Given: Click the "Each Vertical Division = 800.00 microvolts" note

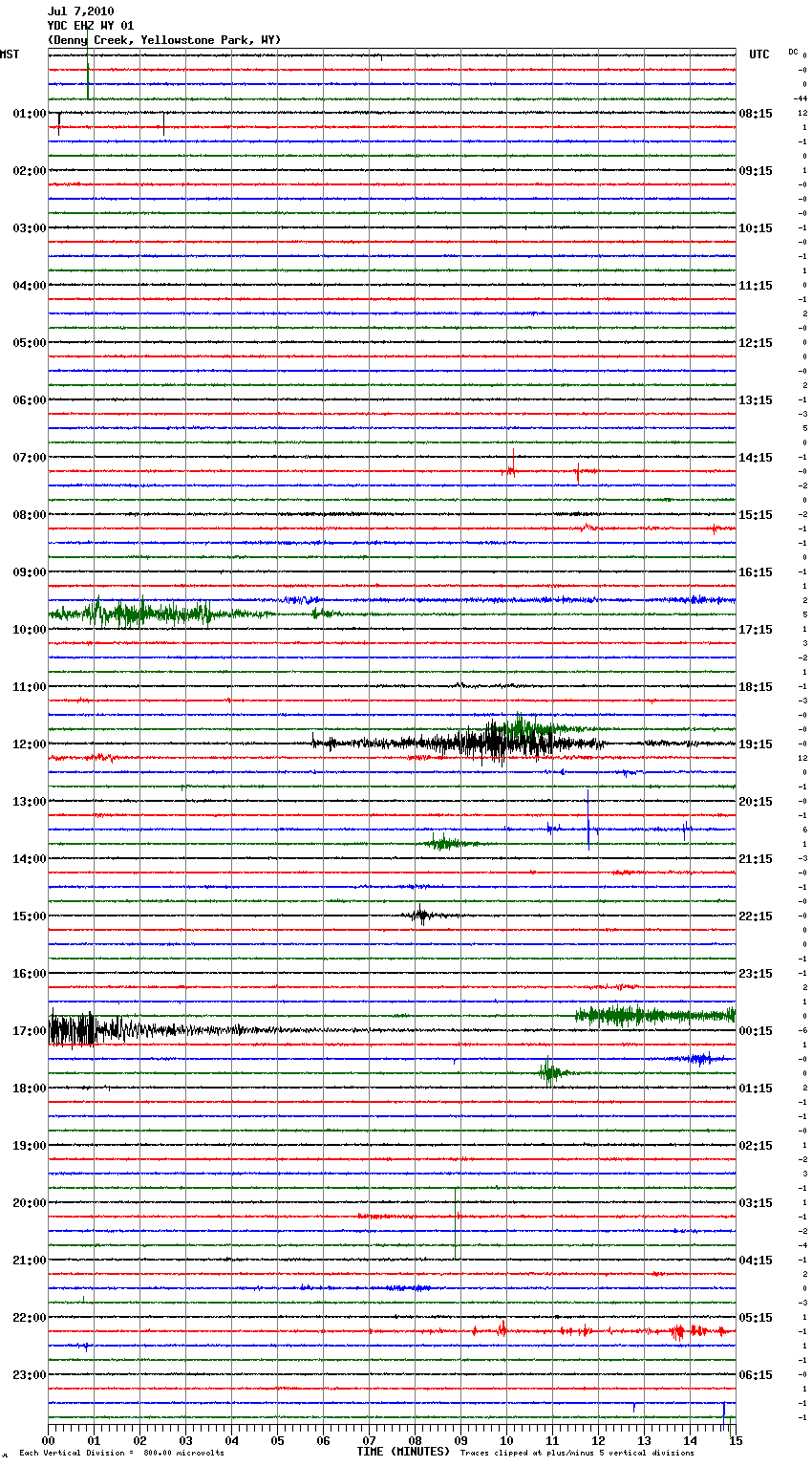Looking at the screenshot, I should (122, 1454).
